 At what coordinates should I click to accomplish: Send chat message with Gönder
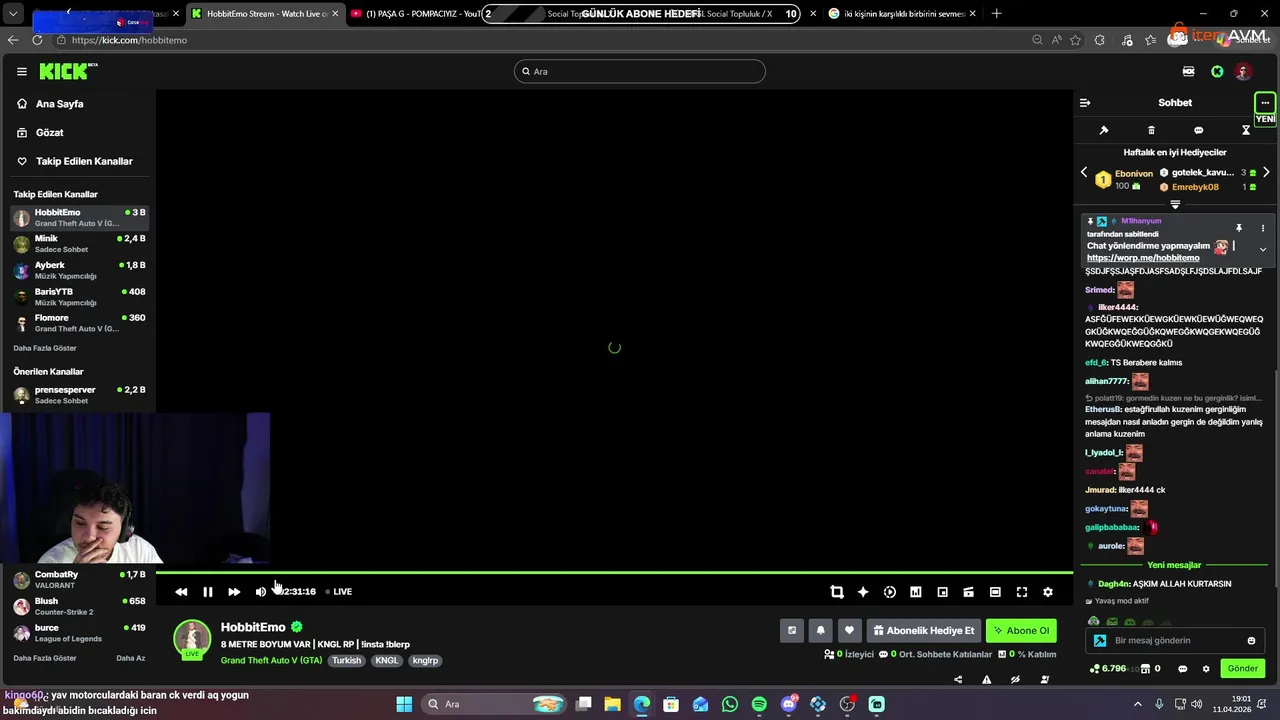pos(1243,669)
